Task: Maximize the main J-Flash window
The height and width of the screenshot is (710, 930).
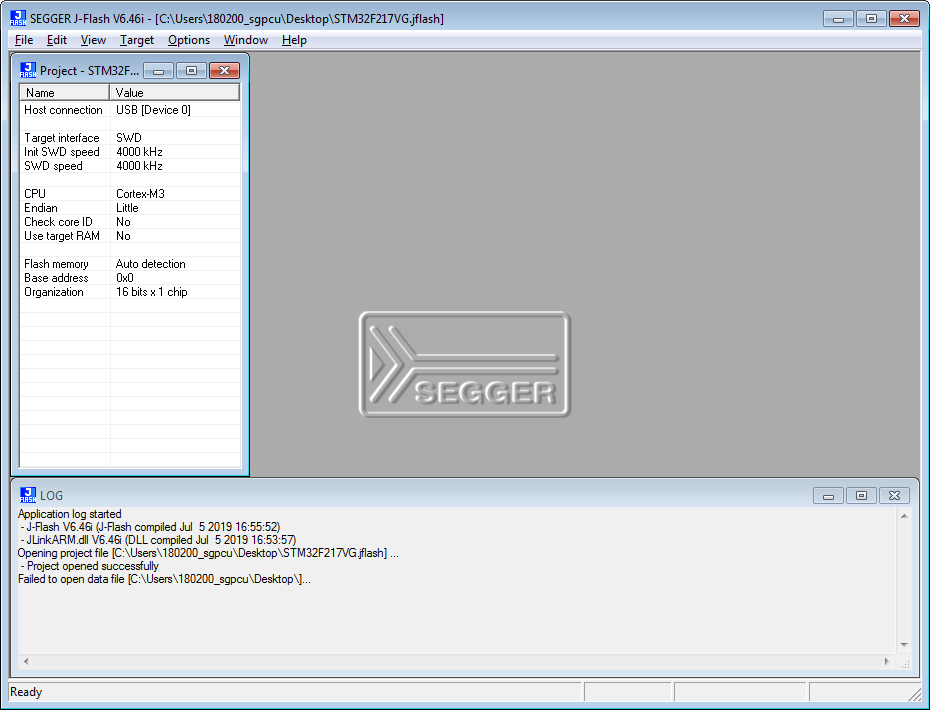Action: click(871, 18)
